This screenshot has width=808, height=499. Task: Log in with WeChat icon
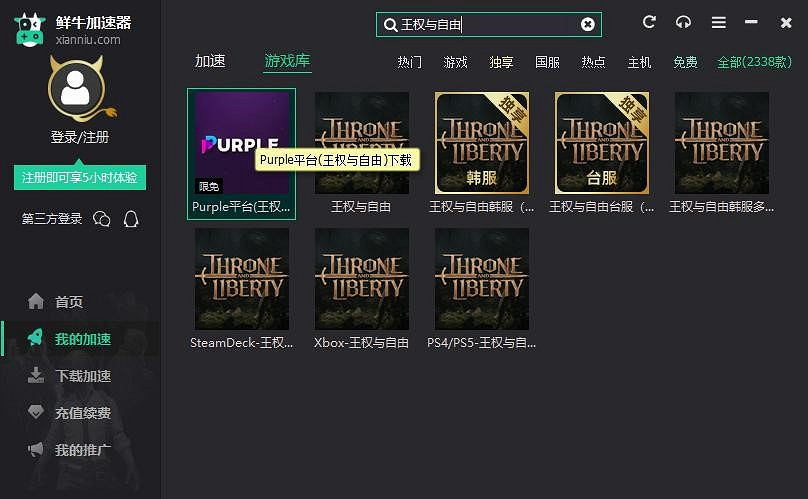point(101,218)
